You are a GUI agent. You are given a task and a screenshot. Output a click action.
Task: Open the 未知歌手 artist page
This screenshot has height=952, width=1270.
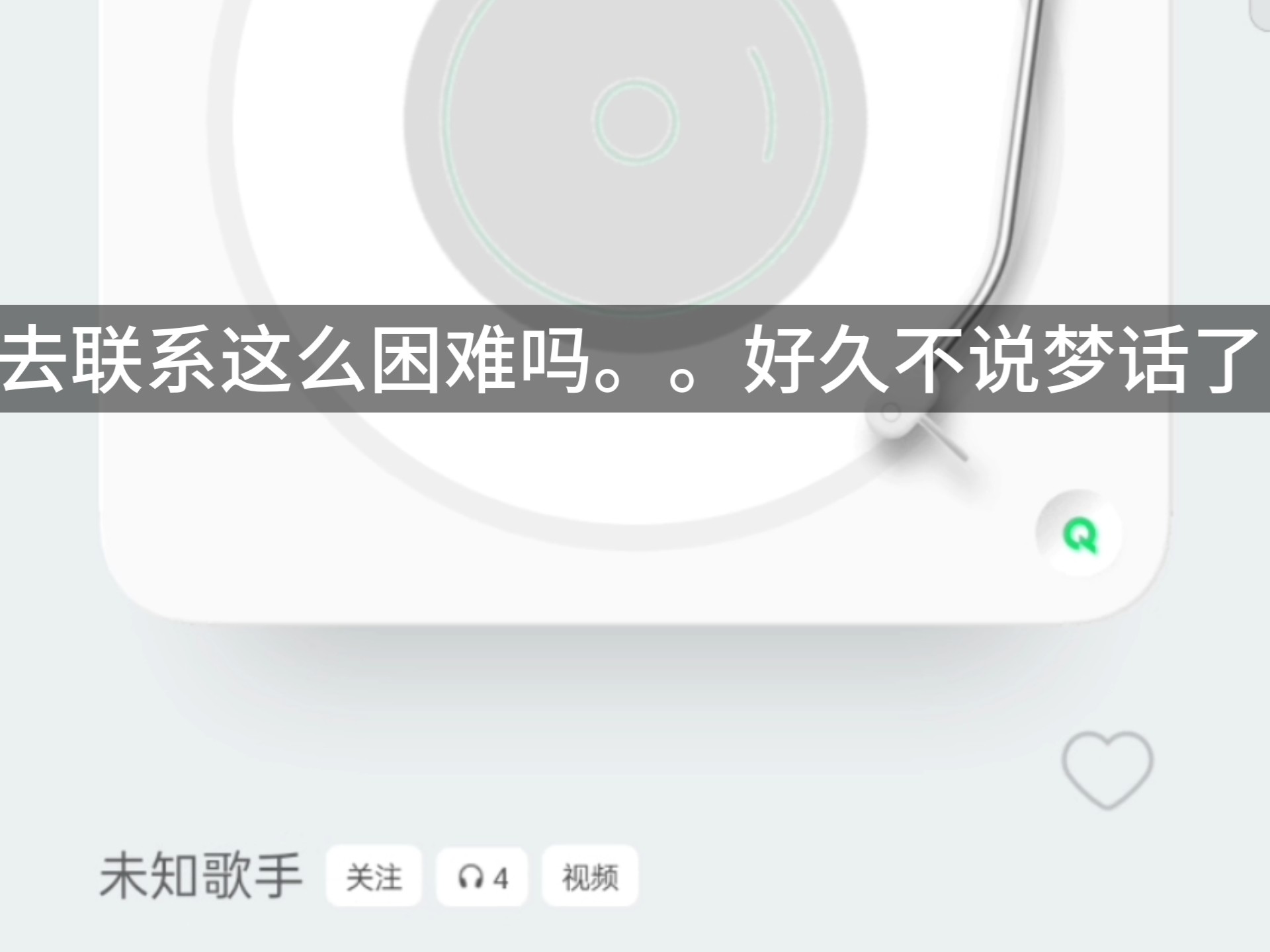pyautogui.click(x=200, y=877)
